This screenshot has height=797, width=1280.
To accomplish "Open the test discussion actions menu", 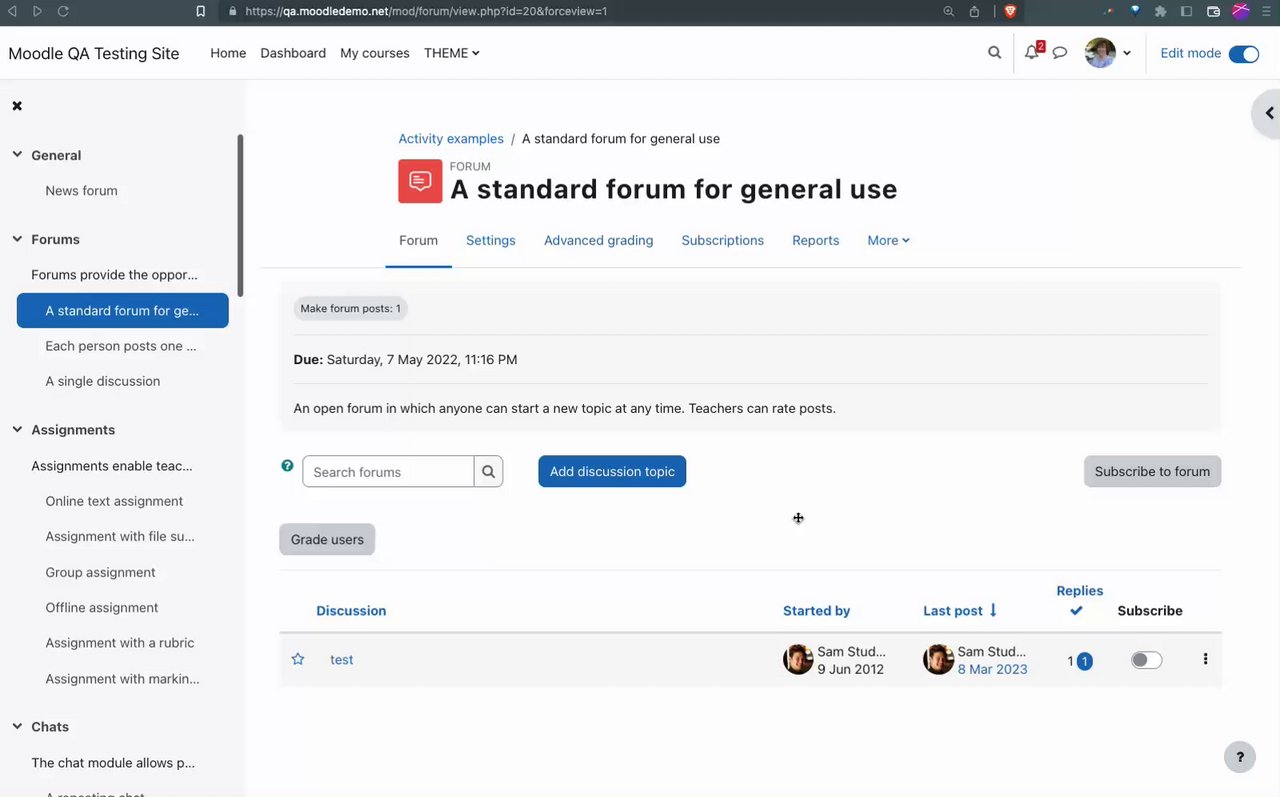I will click(1205, 659).
